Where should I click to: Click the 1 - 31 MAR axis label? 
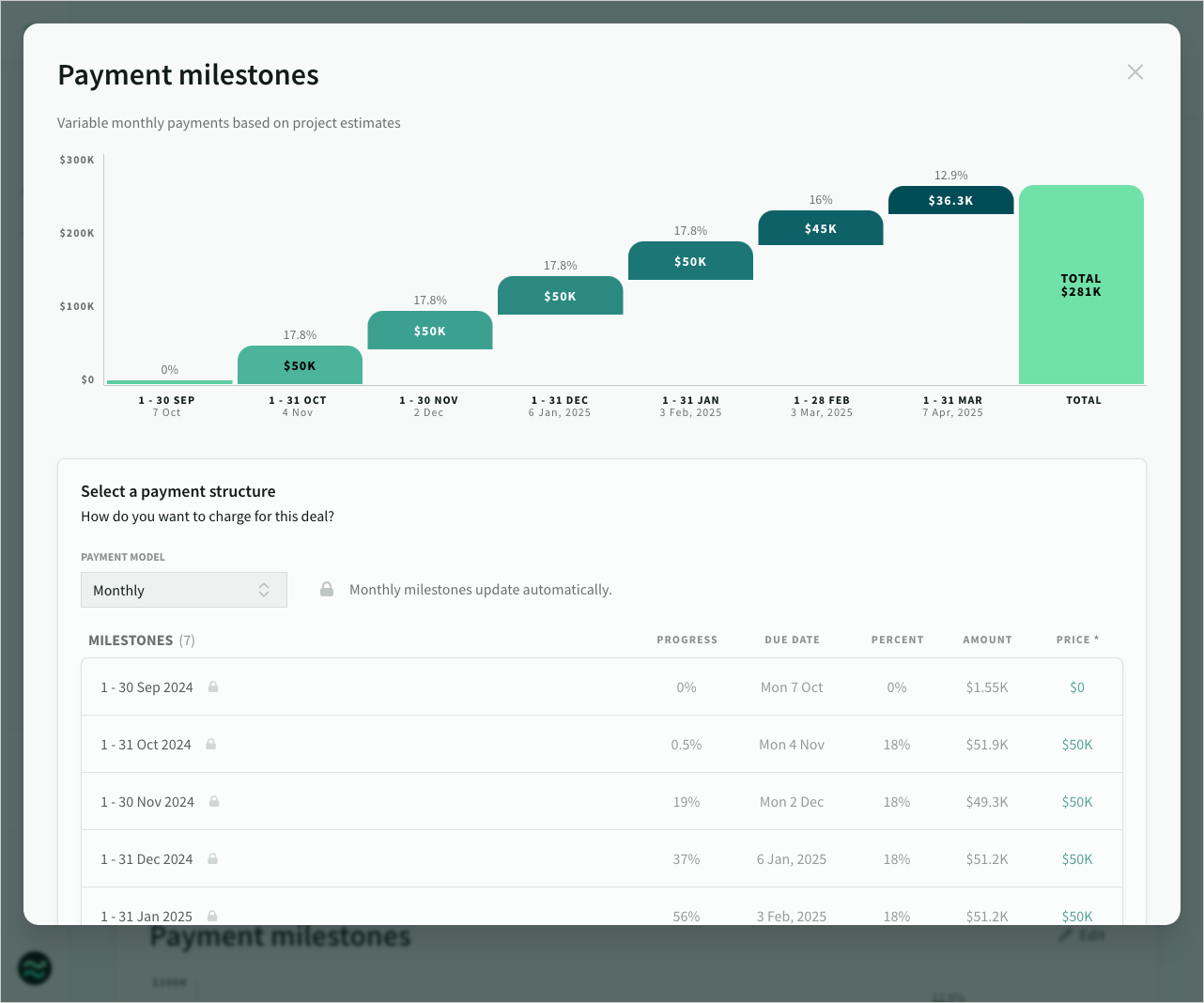pyautogui.click(x=952, y=400)
